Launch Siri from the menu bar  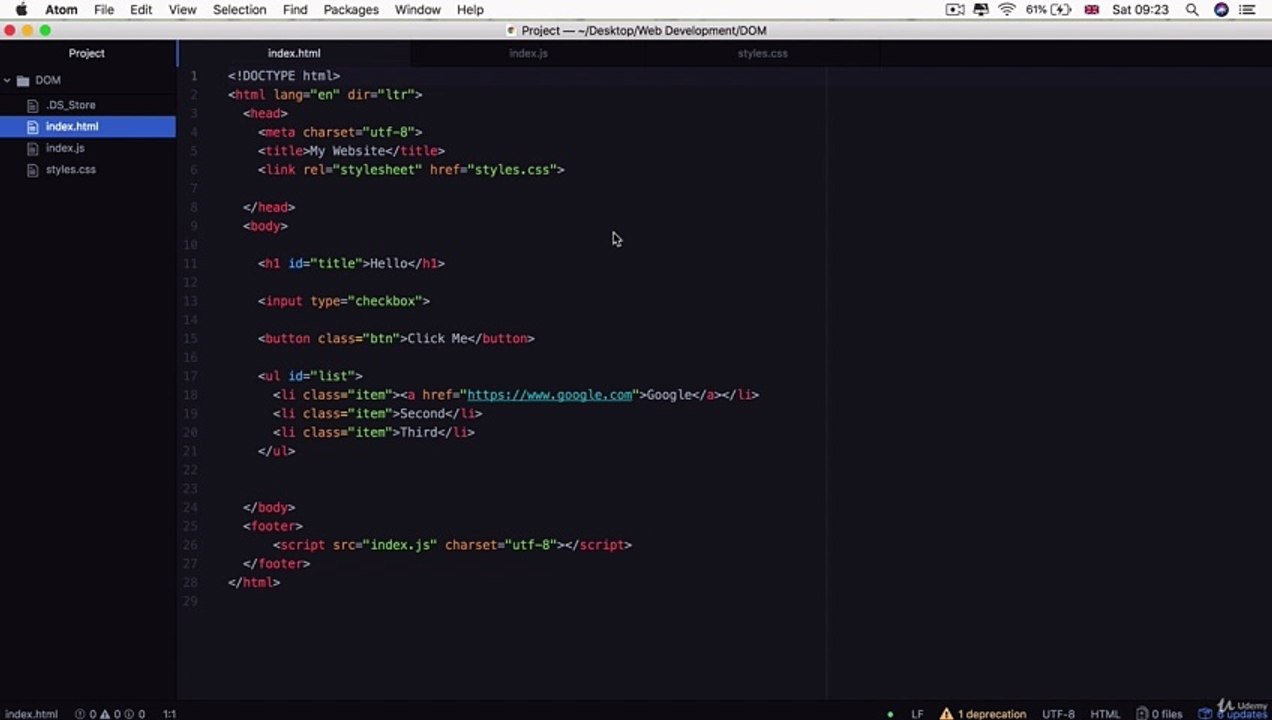(1221, 10)
